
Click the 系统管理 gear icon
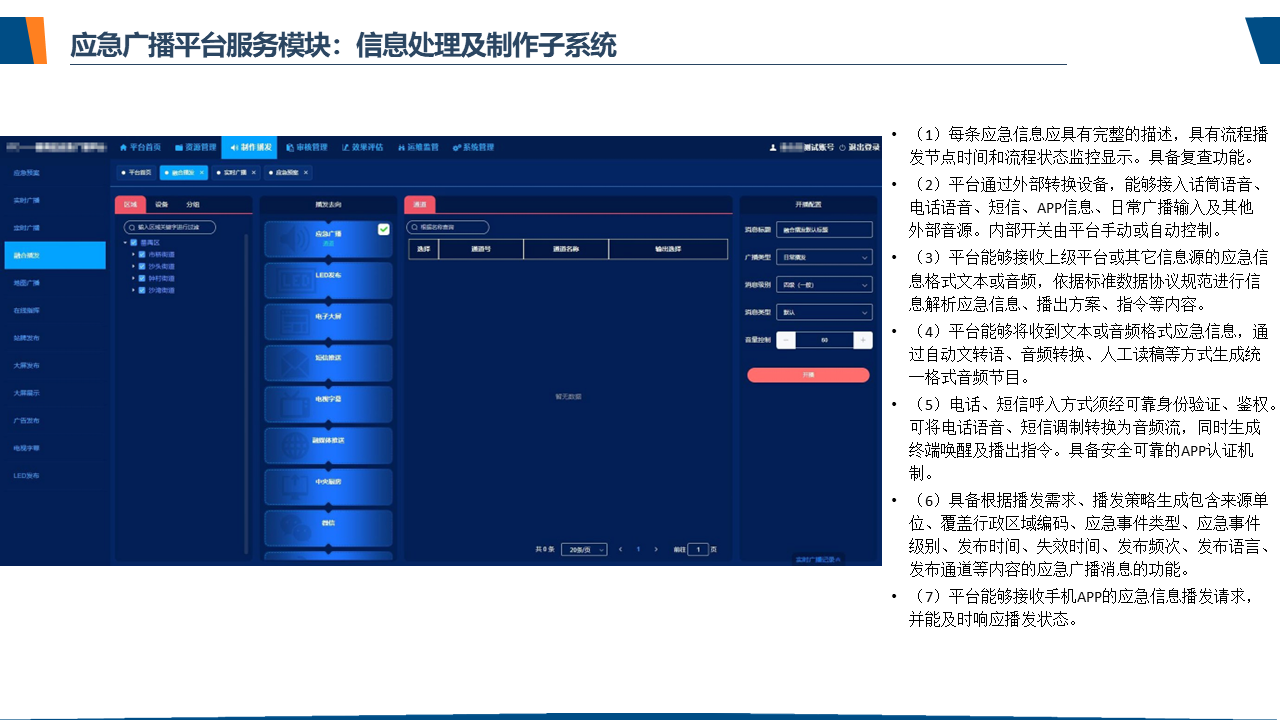pos(456,147)
